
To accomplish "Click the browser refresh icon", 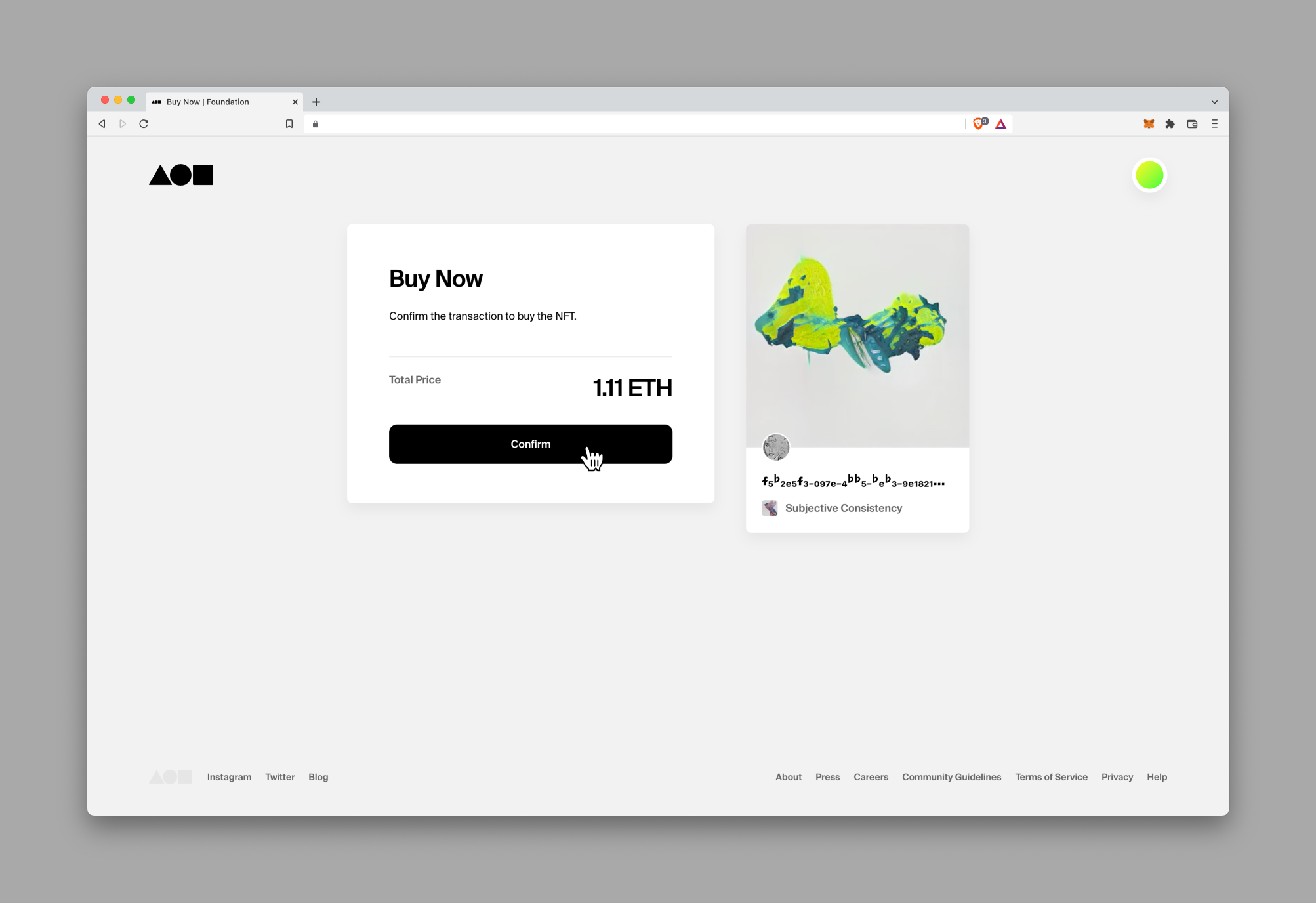I will (x=143, y=123).
